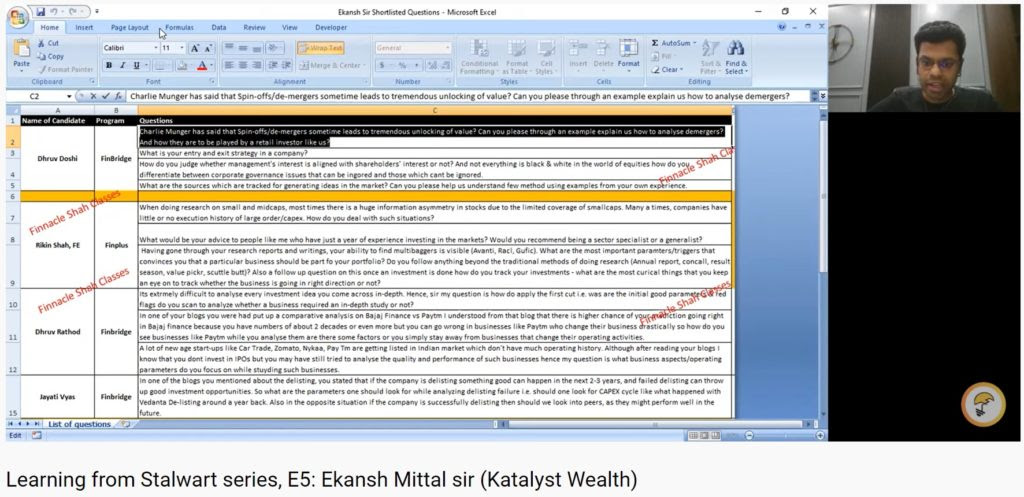Switch to the Home ribbon tab
The width and height of the screenshot is (1024, 497).
click(x=50, y=27)
